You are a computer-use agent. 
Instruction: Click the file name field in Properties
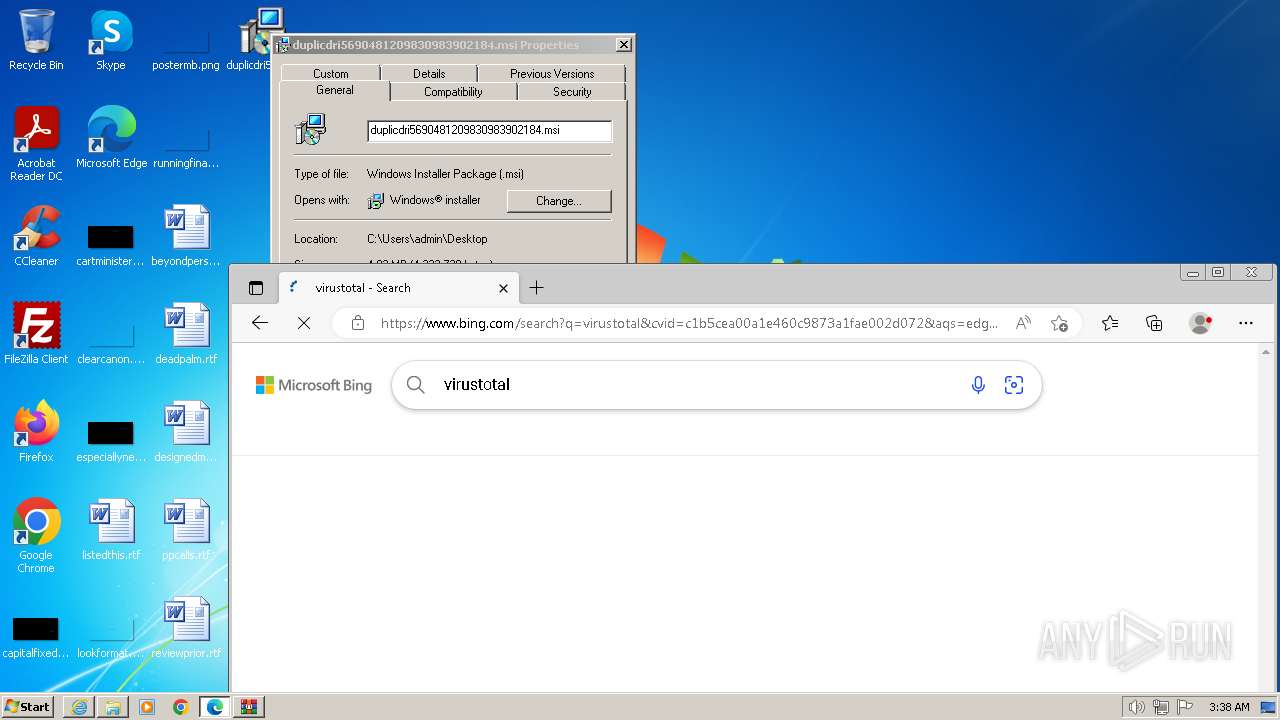tap(489, 130)
